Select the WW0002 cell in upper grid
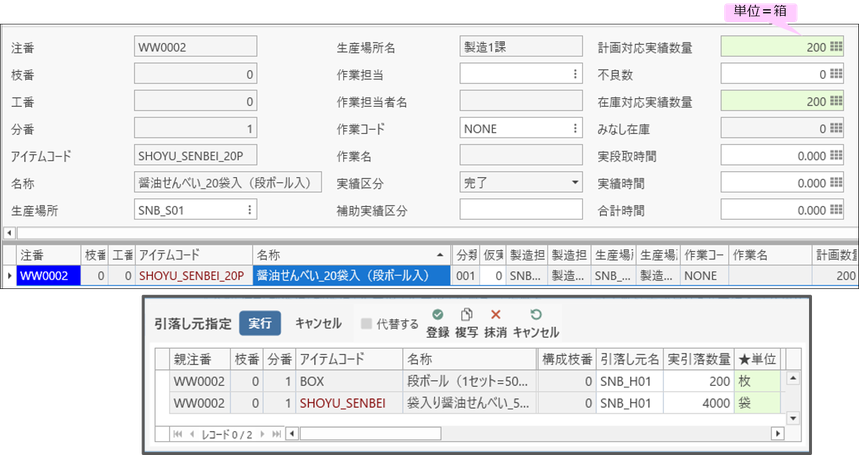The width and height of the screenshot is (859, 455). [x=48, y=275]
